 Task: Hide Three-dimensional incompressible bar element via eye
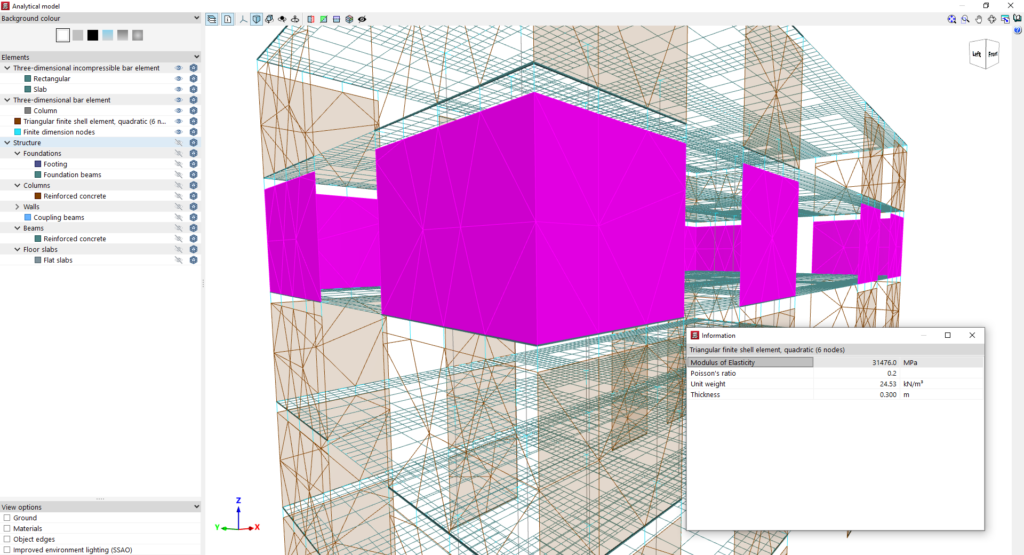178,68
